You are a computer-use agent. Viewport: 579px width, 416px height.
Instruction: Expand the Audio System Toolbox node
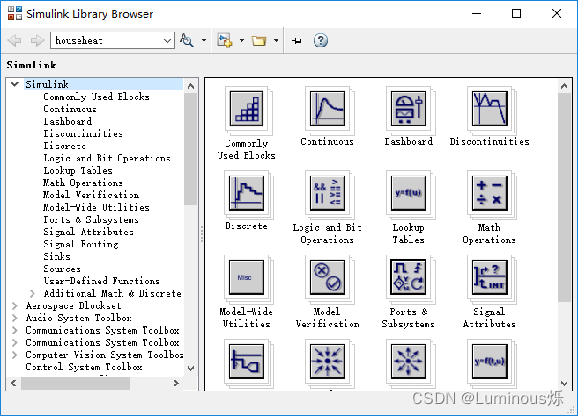15,318
